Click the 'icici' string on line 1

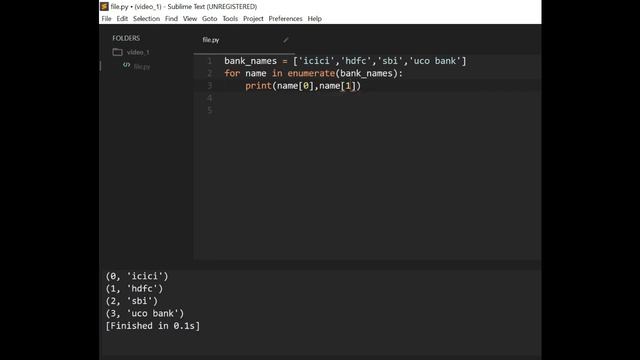316,61
